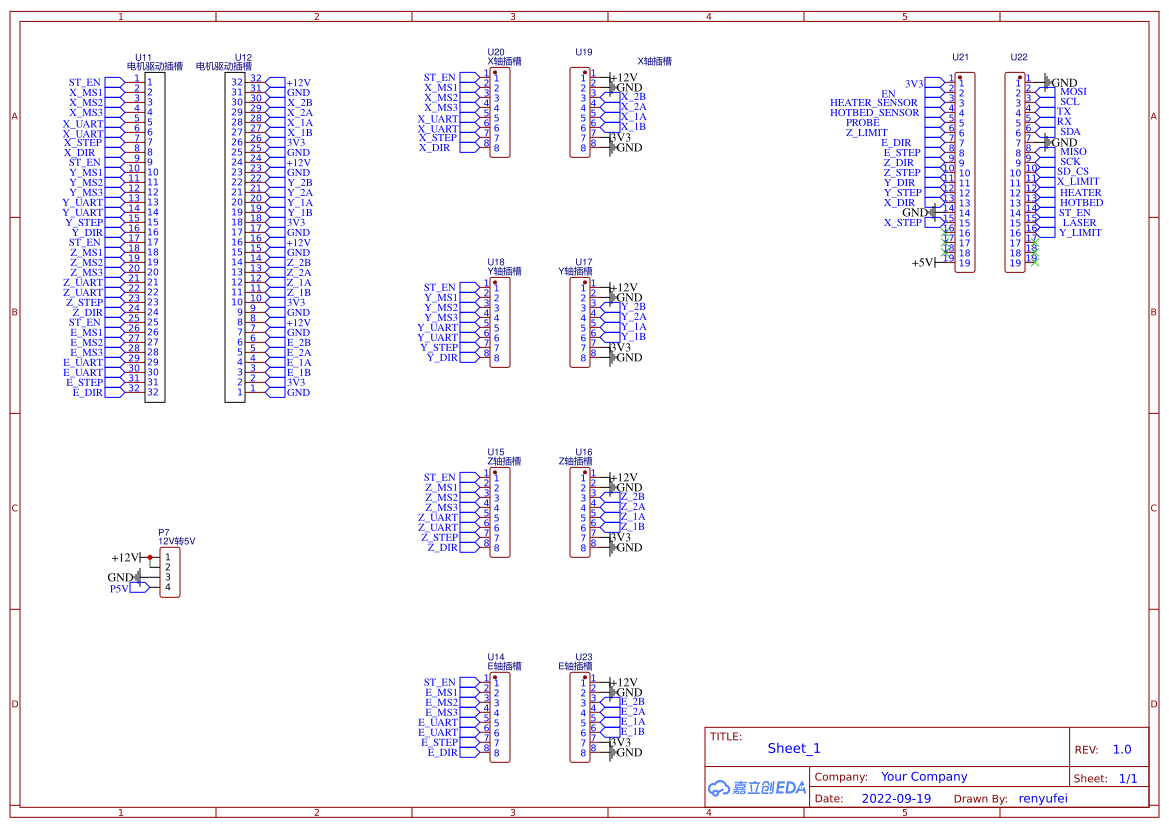Select the U11 motor driver socket body

click(155, 237)
